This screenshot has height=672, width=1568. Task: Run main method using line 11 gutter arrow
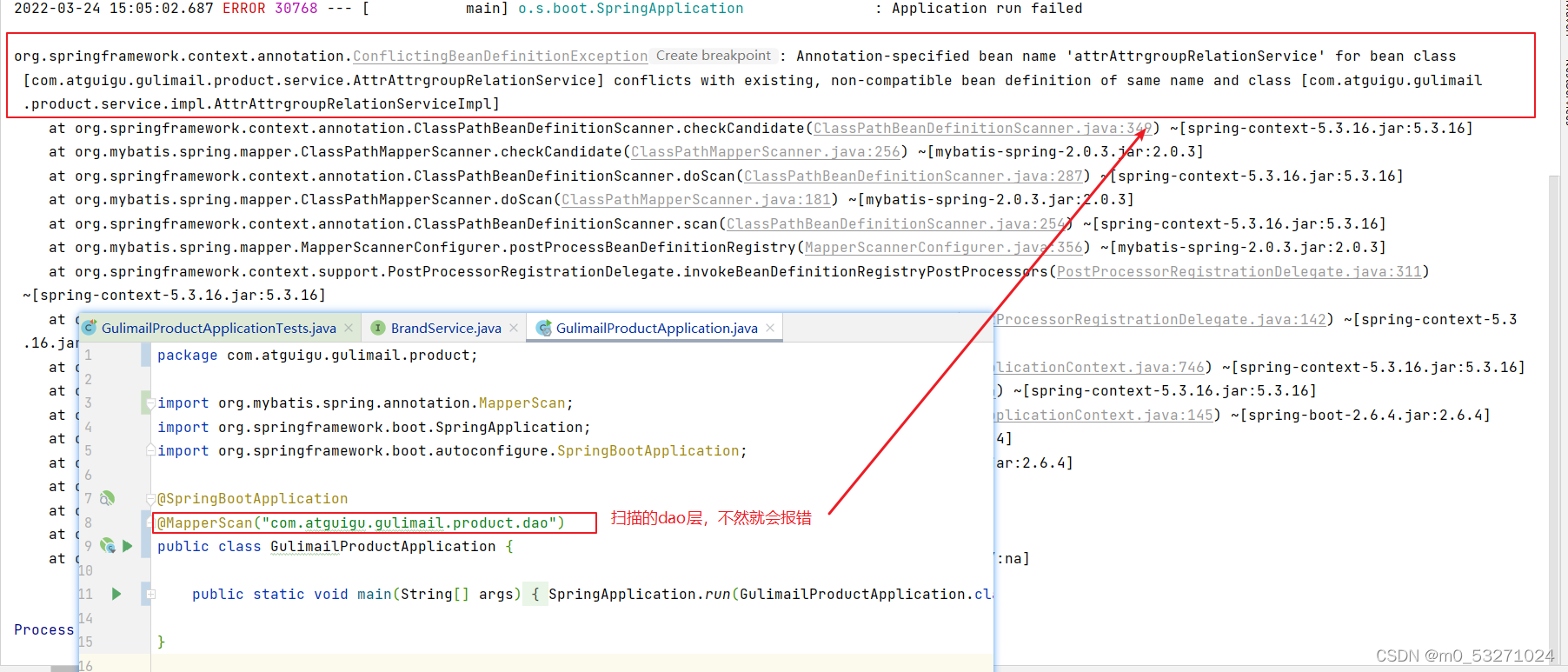(x=116, y=594)
